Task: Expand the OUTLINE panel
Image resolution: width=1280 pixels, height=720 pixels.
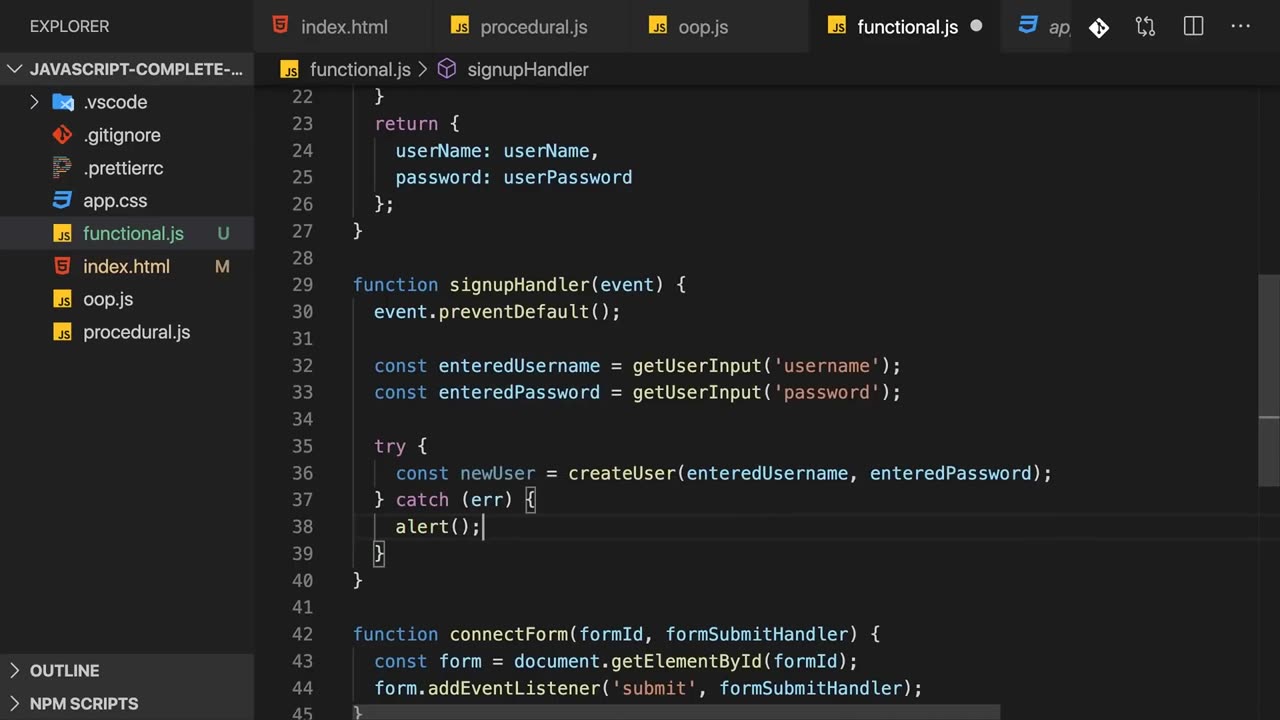Action: pos(127,671)
